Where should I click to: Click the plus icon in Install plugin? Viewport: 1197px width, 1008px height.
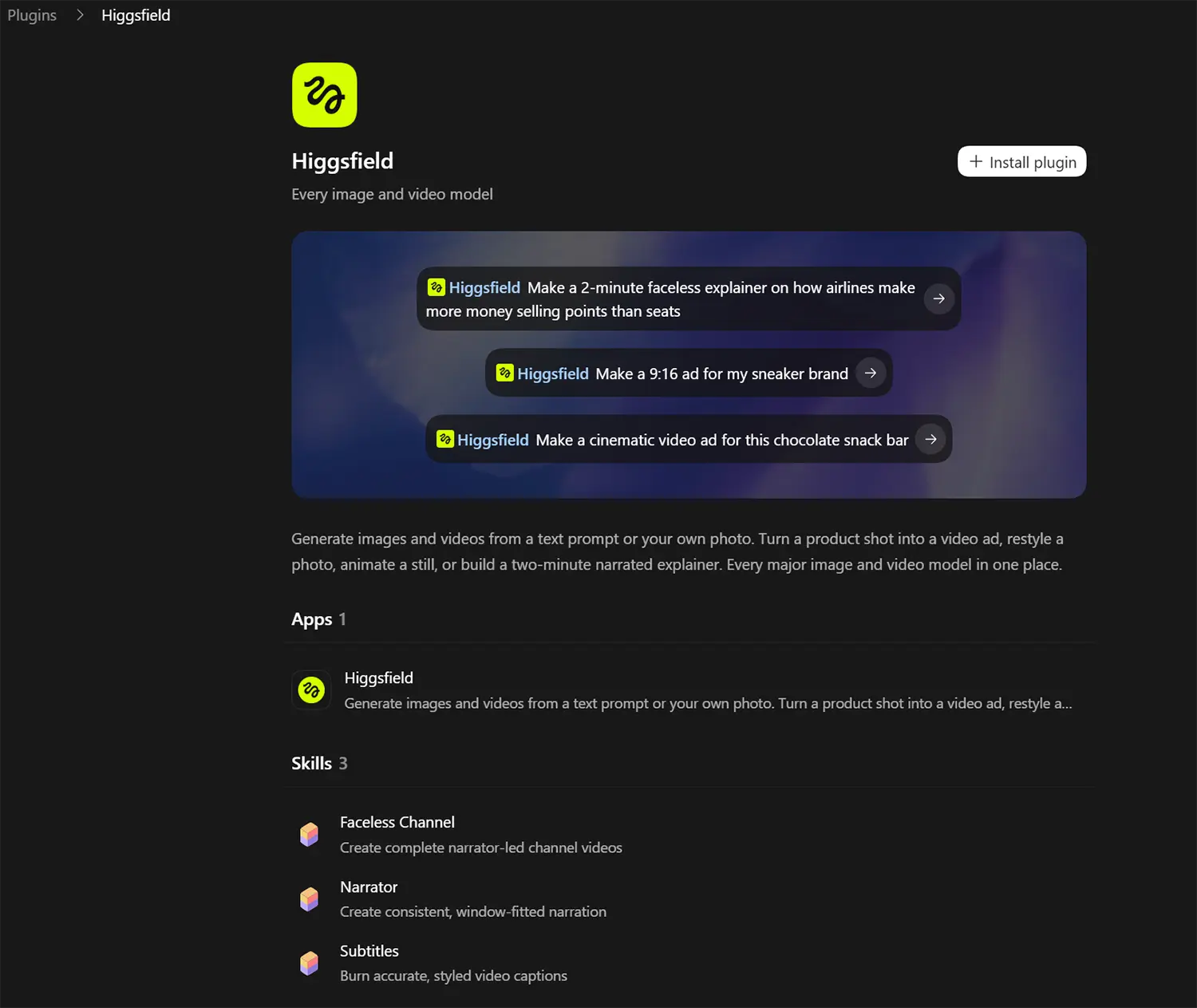(x=975, y=161)
